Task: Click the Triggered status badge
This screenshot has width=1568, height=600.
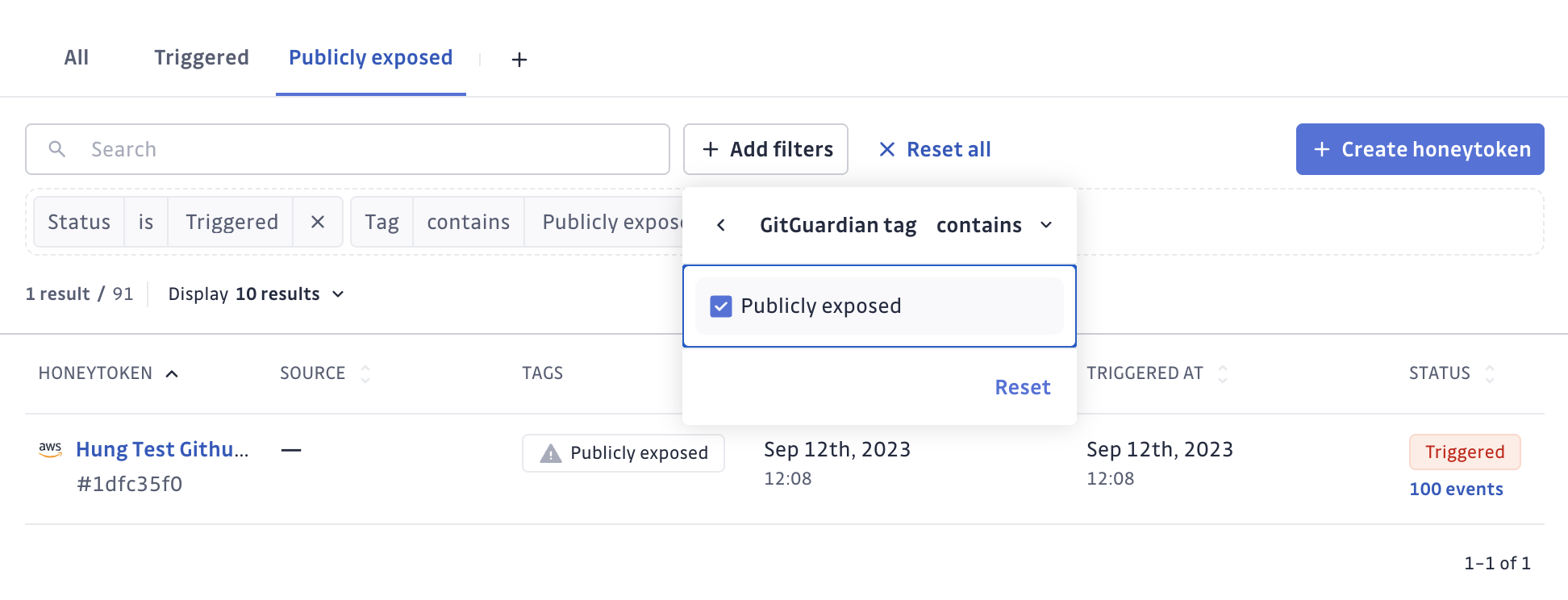Action: pos(1465,452)
